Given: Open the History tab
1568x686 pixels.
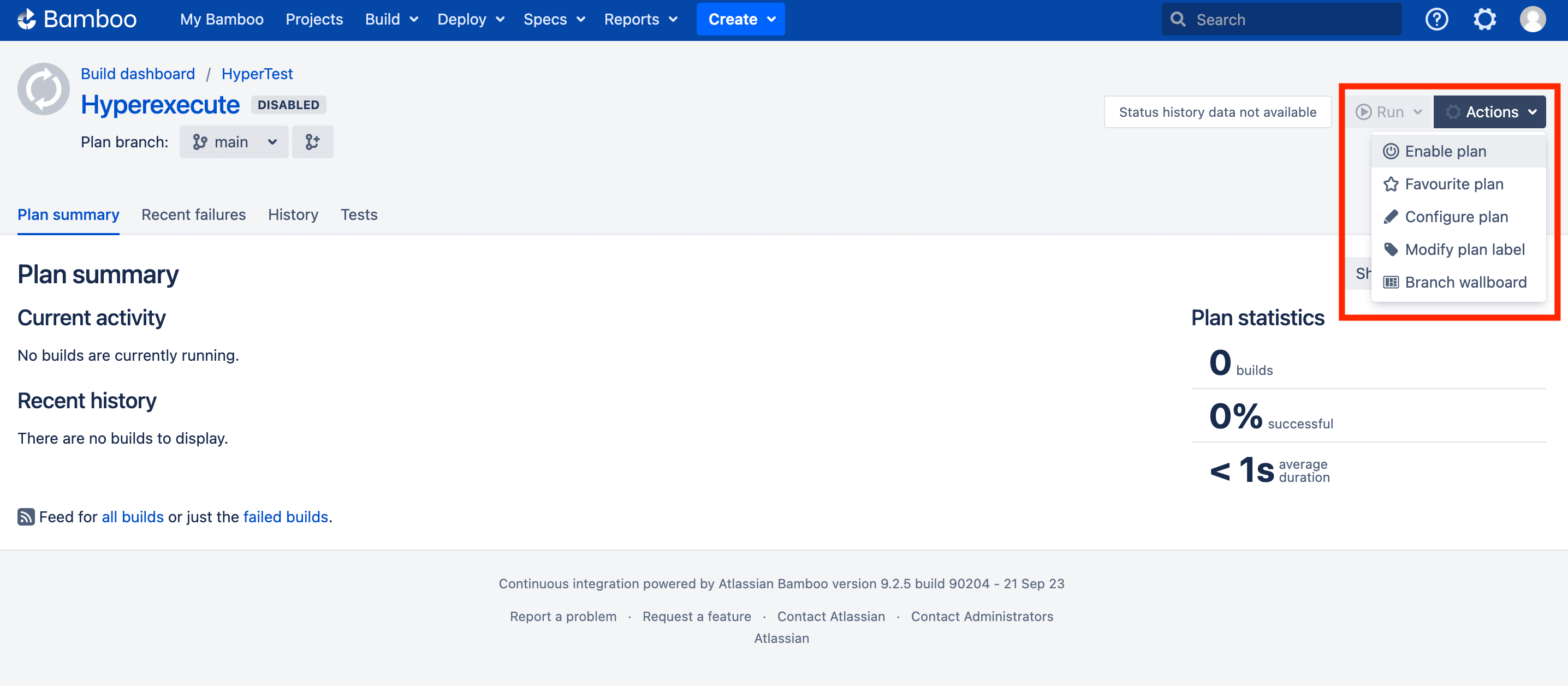Looking at the screenshot, I should [293, 215].
